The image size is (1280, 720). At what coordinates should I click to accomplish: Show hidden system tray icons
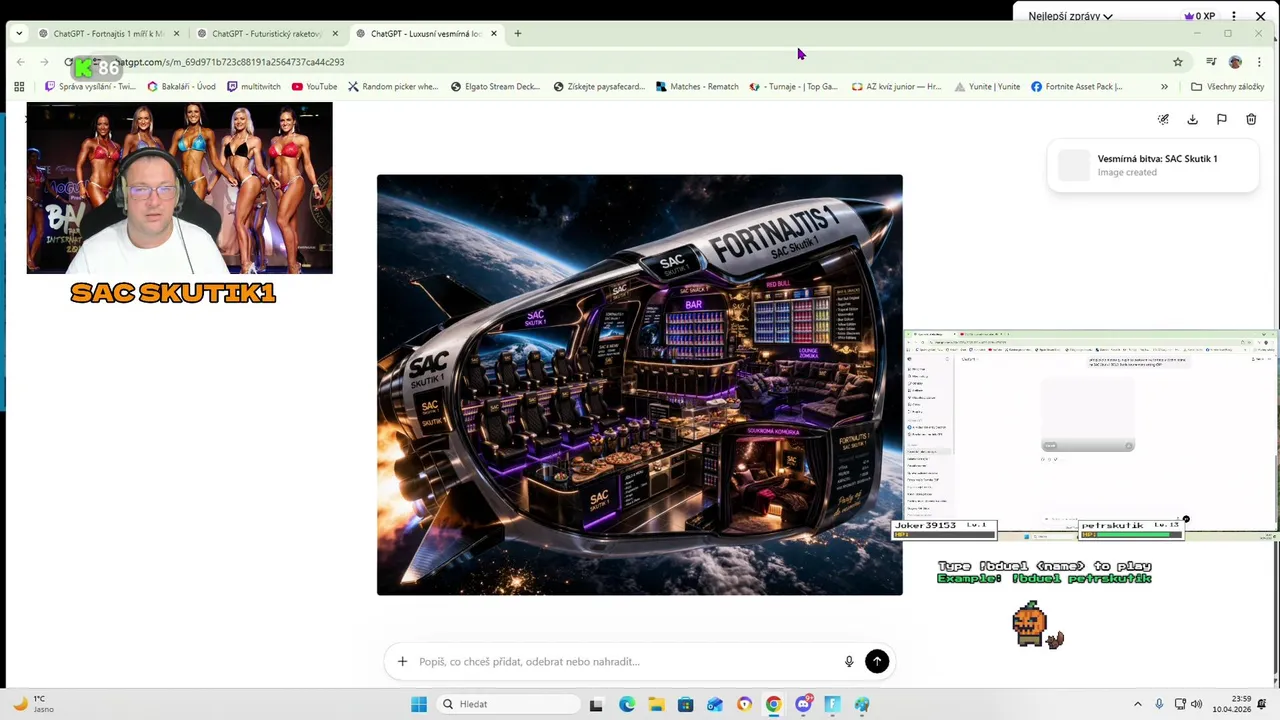tap(1137, 704)
